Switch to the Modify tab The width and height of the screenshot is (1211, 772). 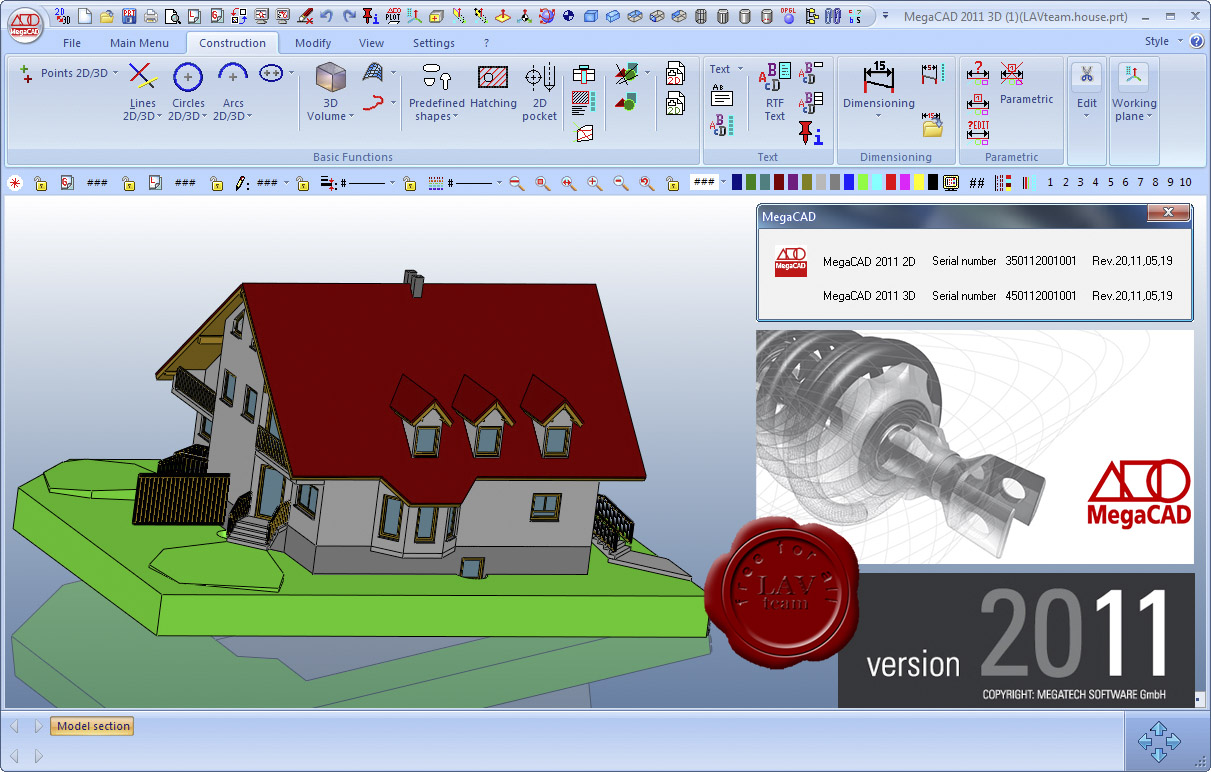point(313,43)
